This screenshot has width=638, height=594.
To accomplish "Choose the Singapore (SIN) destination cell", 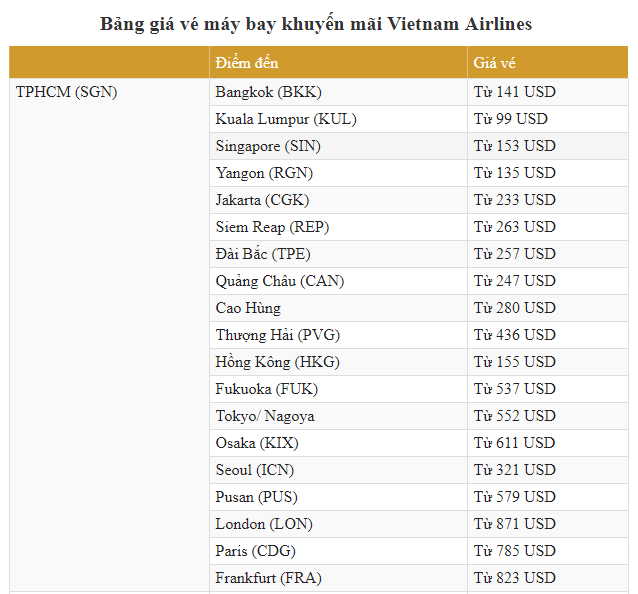I will tap(338, 146).
